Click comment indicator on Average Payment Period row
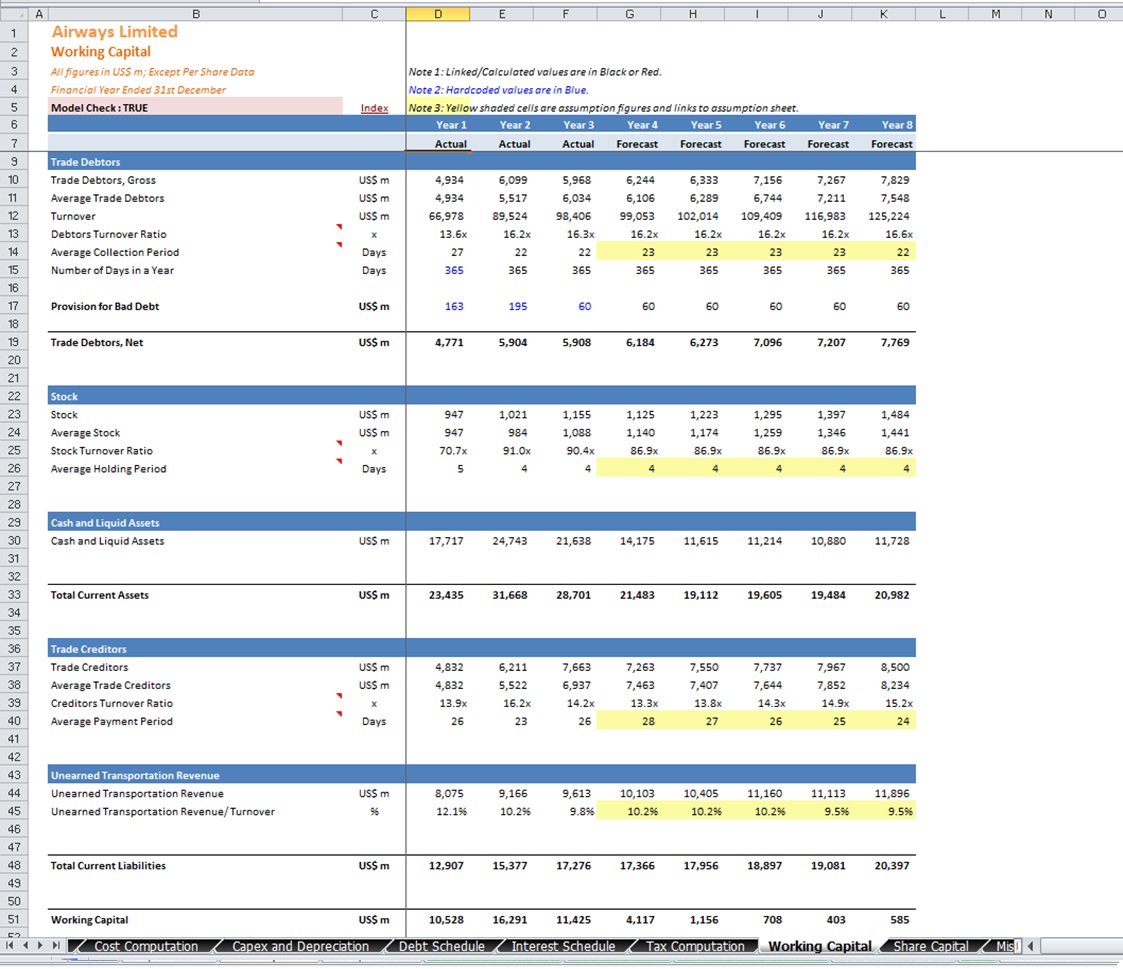Image resolution: width=1123 pixels, height=969 pixels. [x=339, y=714]
